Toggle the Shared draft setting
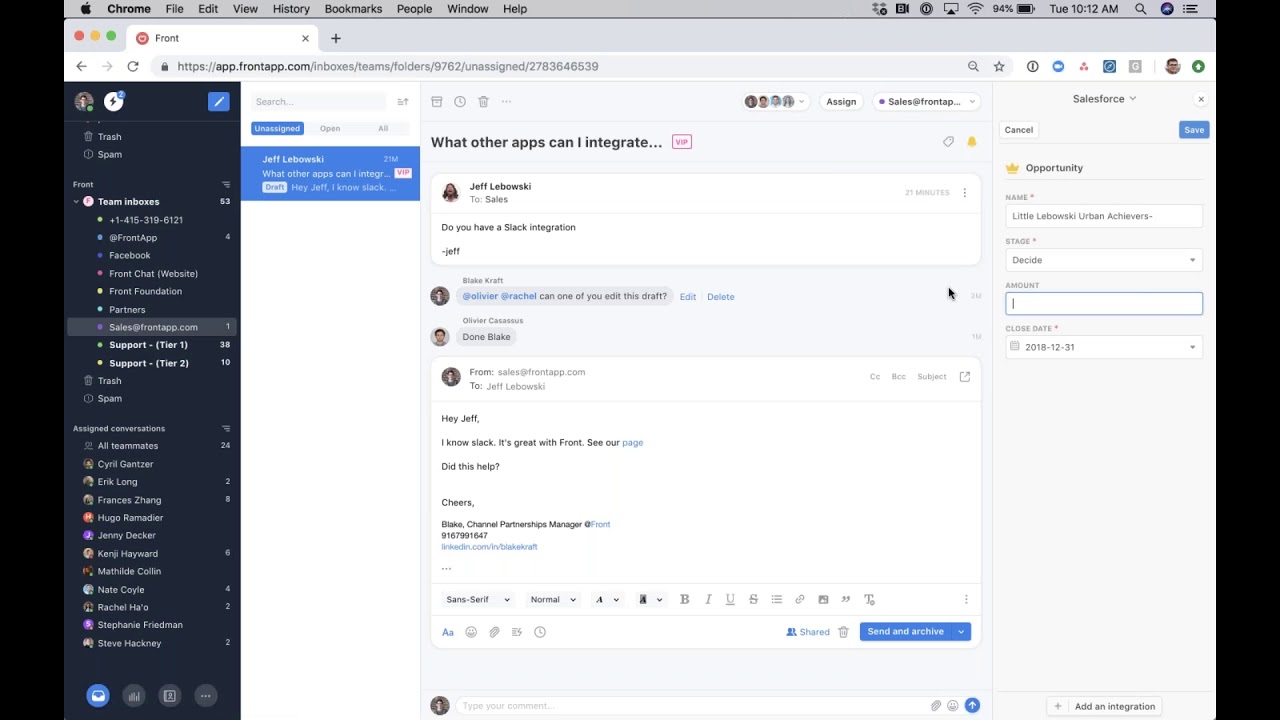This screenshot has height=720, width=1280. pyautogui.click(x=808, y=632)
